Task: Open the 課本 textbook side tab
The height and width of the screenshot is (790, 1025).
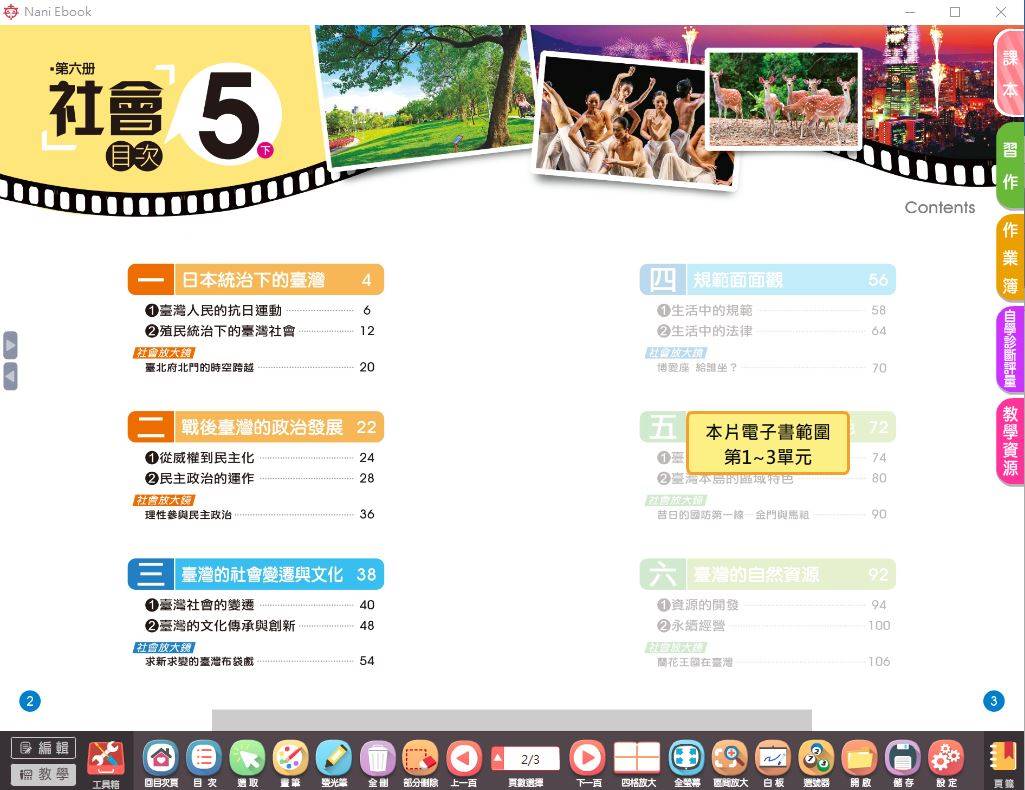Action: pos(1009,73)
